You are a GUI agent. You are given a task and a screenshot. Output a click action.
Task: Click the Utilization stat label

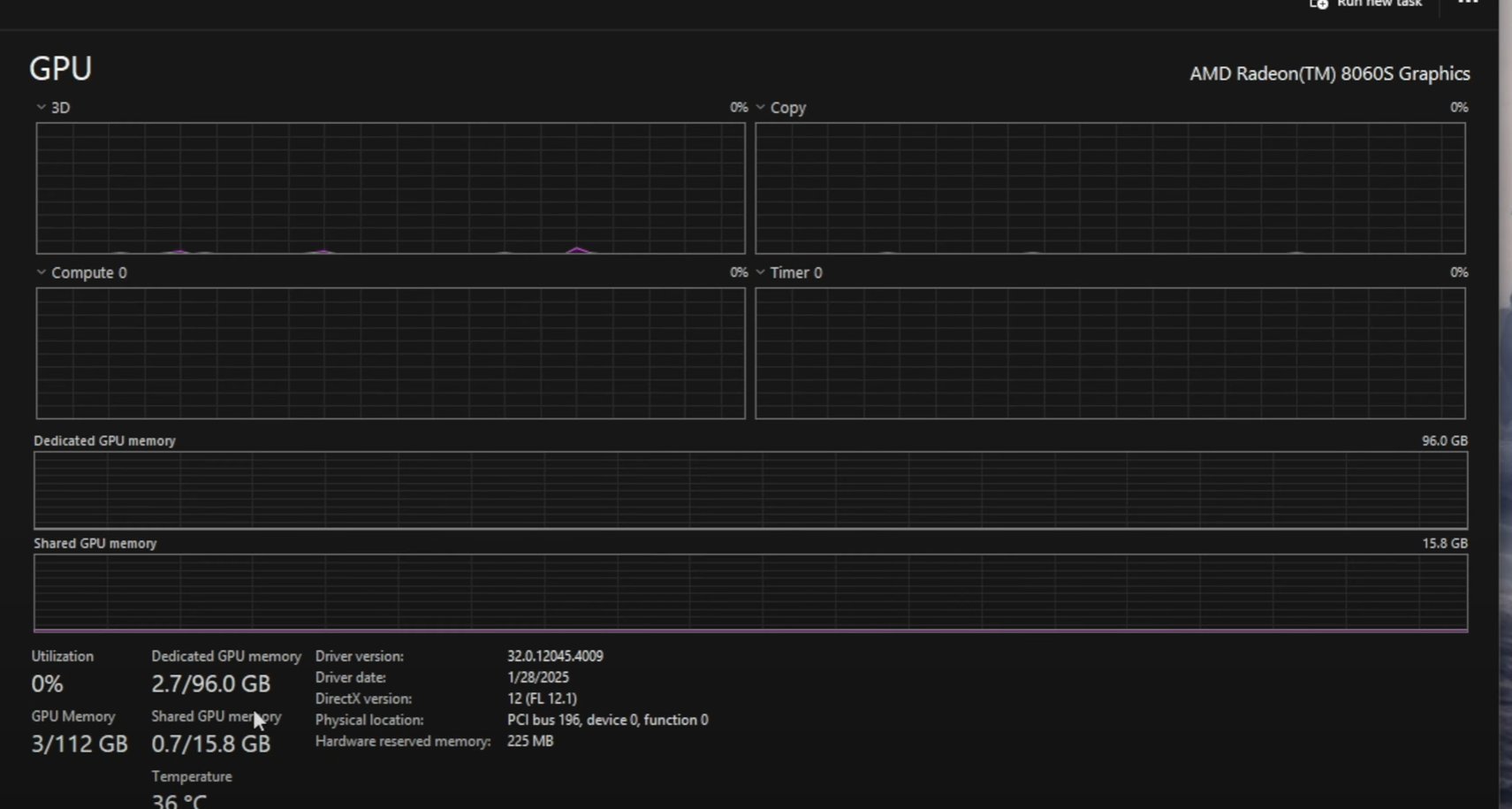(x=62, y=656)
